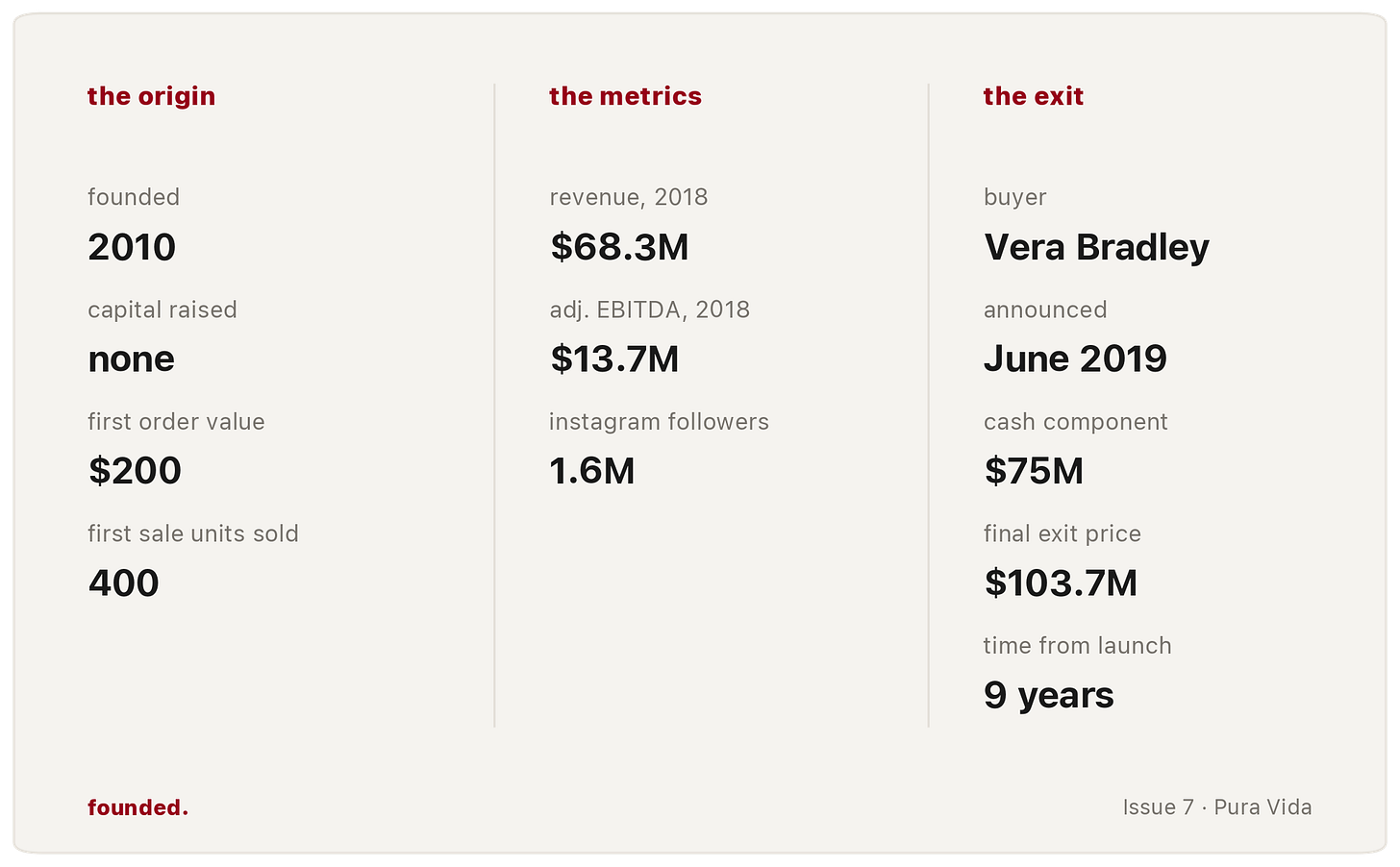
Task: Select the $68.3M revenue figure
Action: 619,247
